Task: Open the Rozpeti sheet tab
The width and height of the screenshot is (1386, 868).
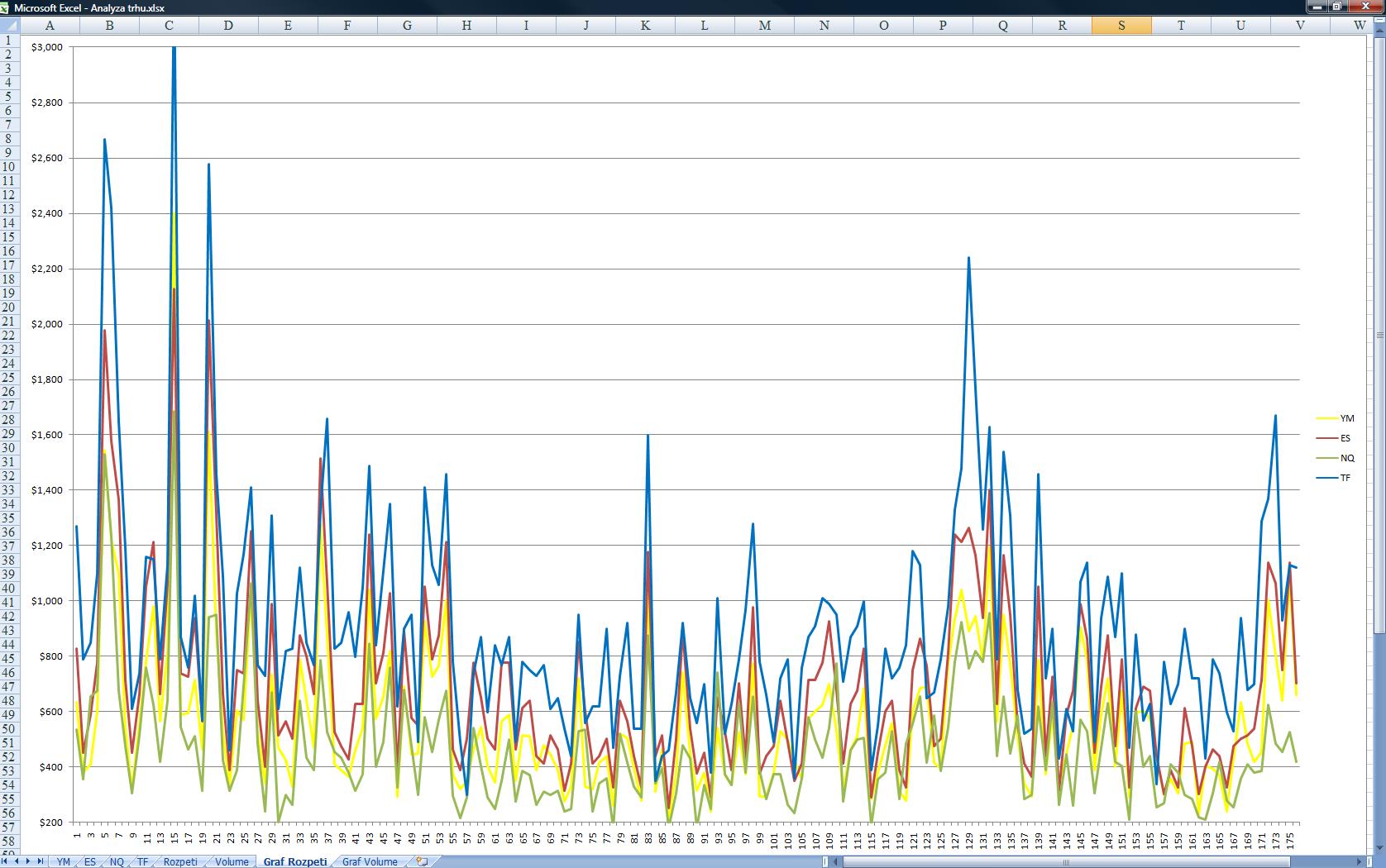Action: (180, 861)
